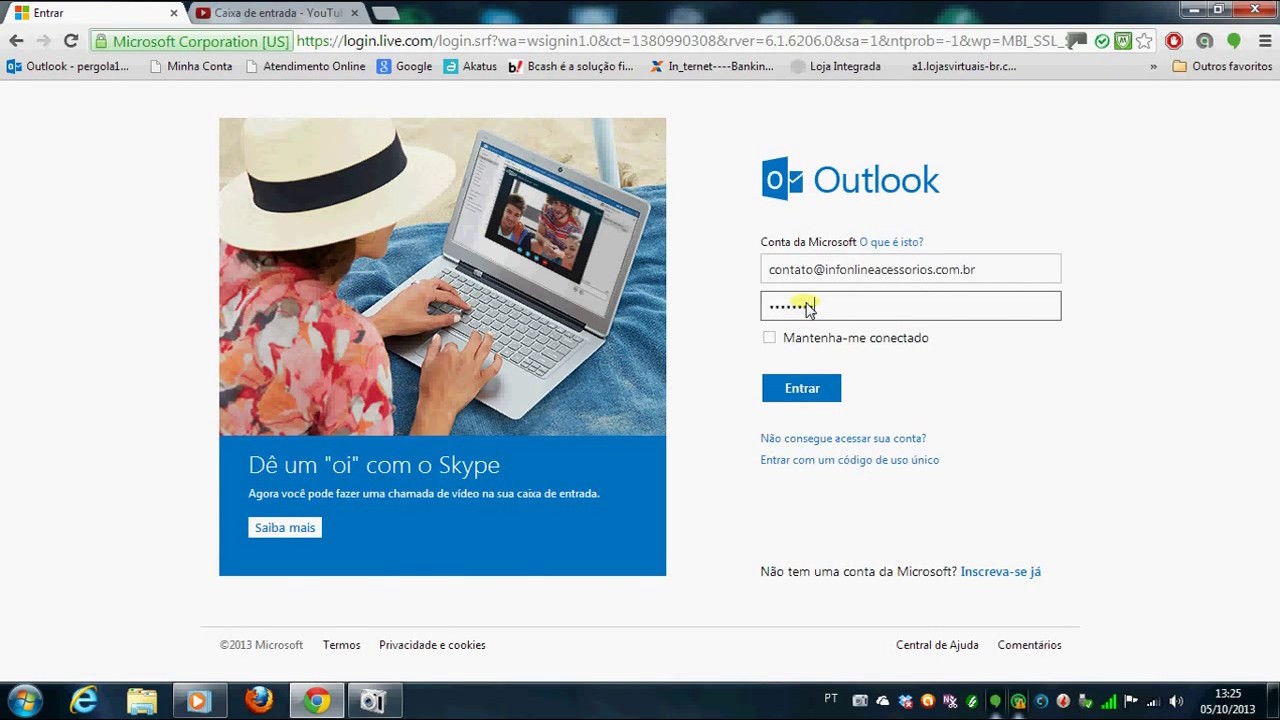Click the Microsoft Corporation SSL certificate badge
Screen dimensions: 1280x720
click(x=191, y=41)
